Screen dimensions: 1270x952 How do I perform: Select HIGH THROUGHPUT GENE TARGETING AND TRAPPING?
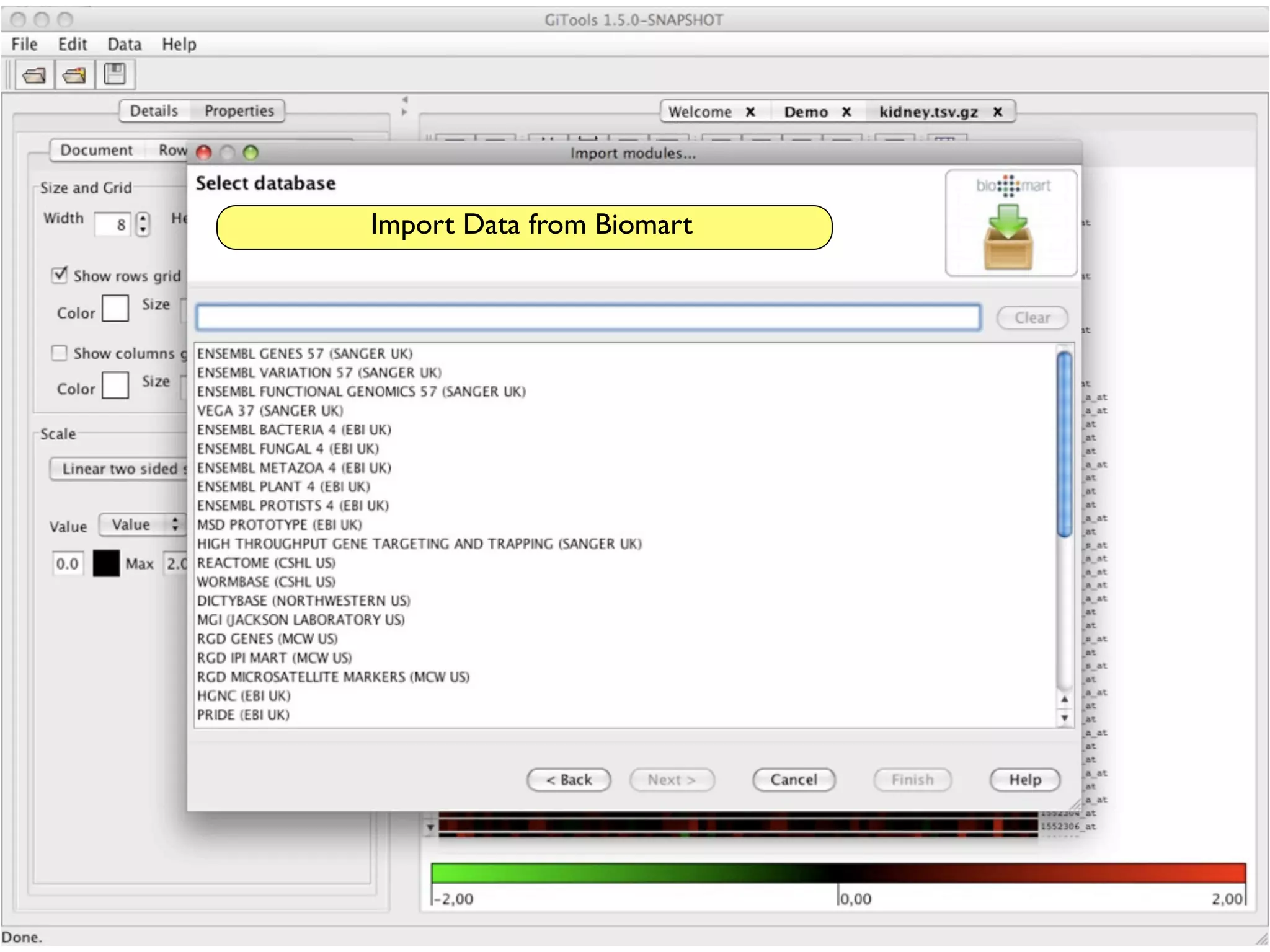point(624,544)
